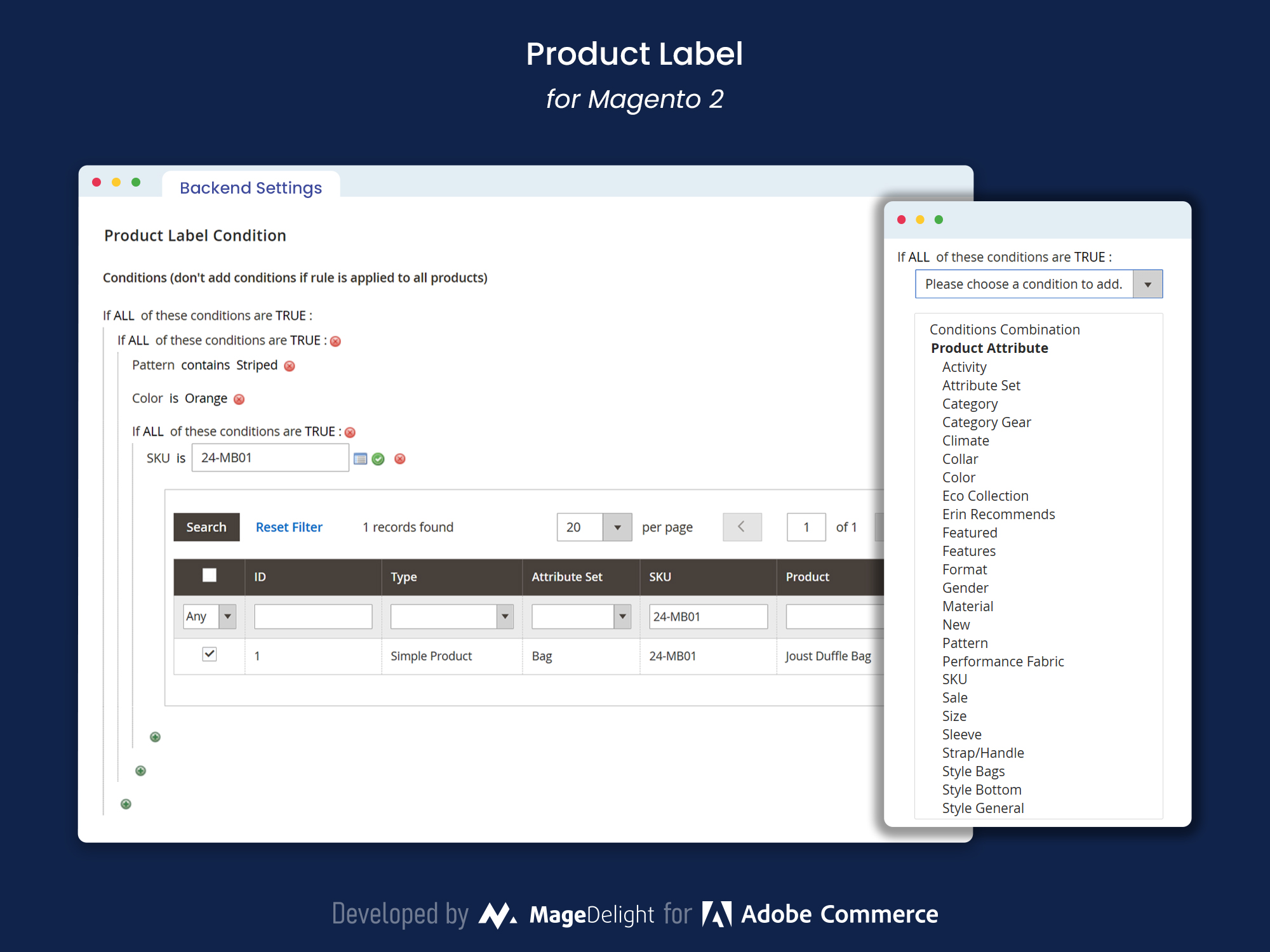Click the ID filter input field
1270x952 pixels.
click(x=313, y=616)
